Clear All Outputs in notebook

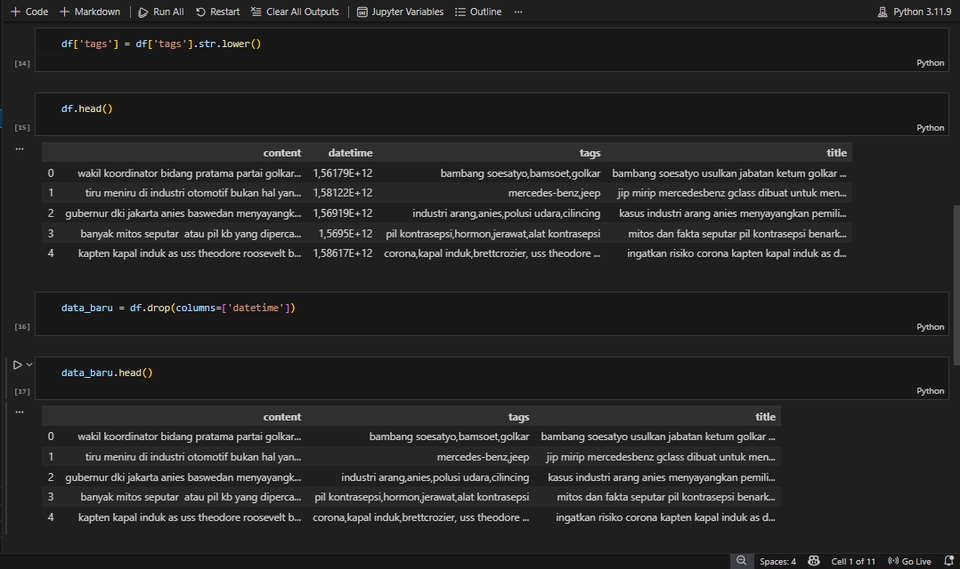(294, 12)
